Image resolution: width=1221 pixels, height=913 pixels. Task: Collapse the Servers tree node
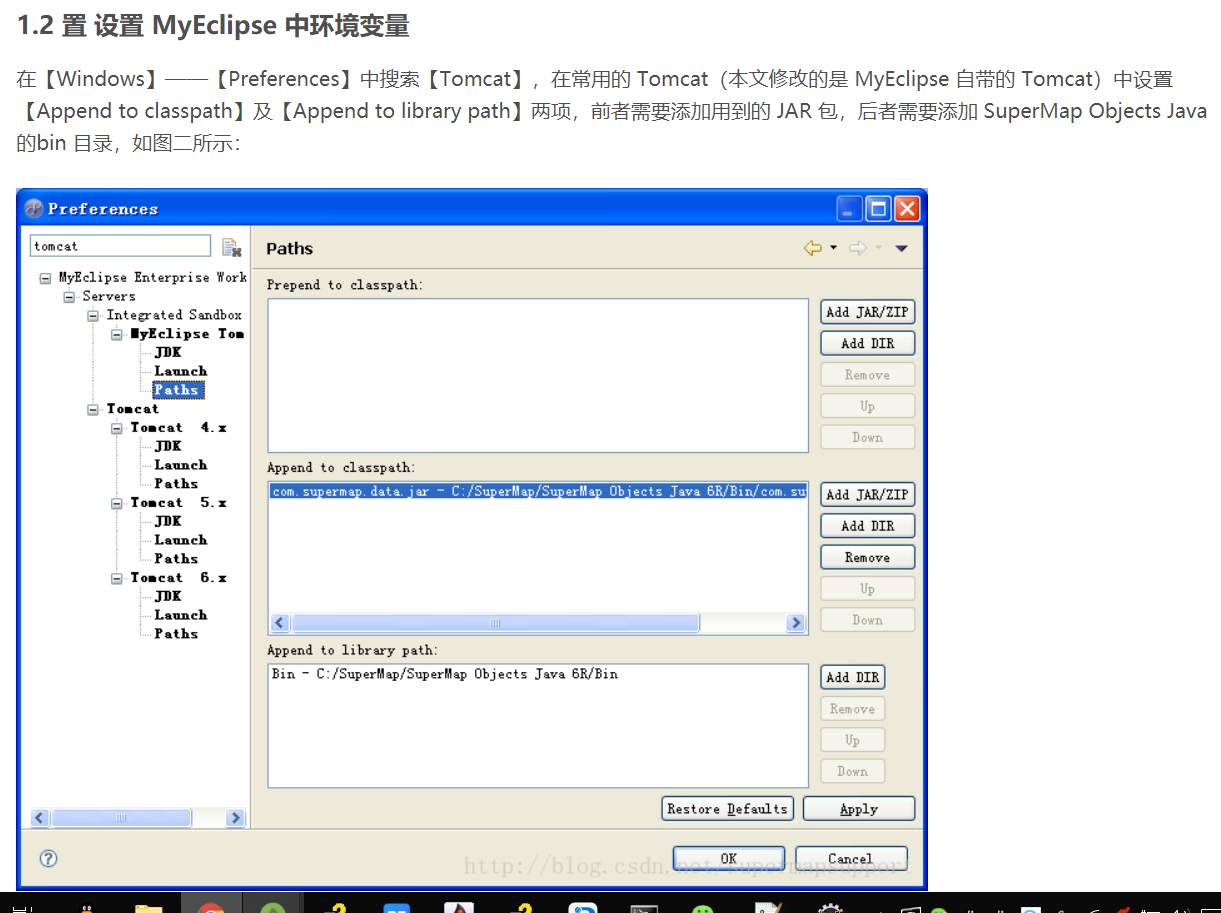tap(69, 297)
